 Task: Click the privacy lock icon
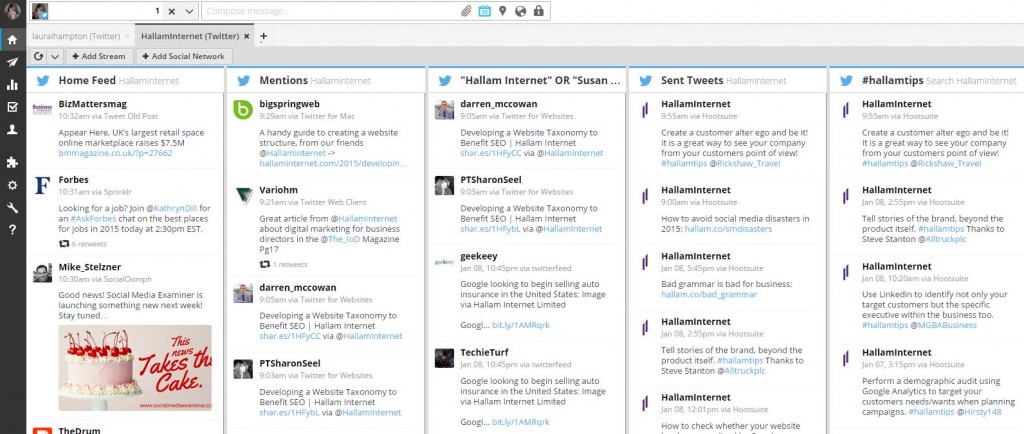point(538,11)
